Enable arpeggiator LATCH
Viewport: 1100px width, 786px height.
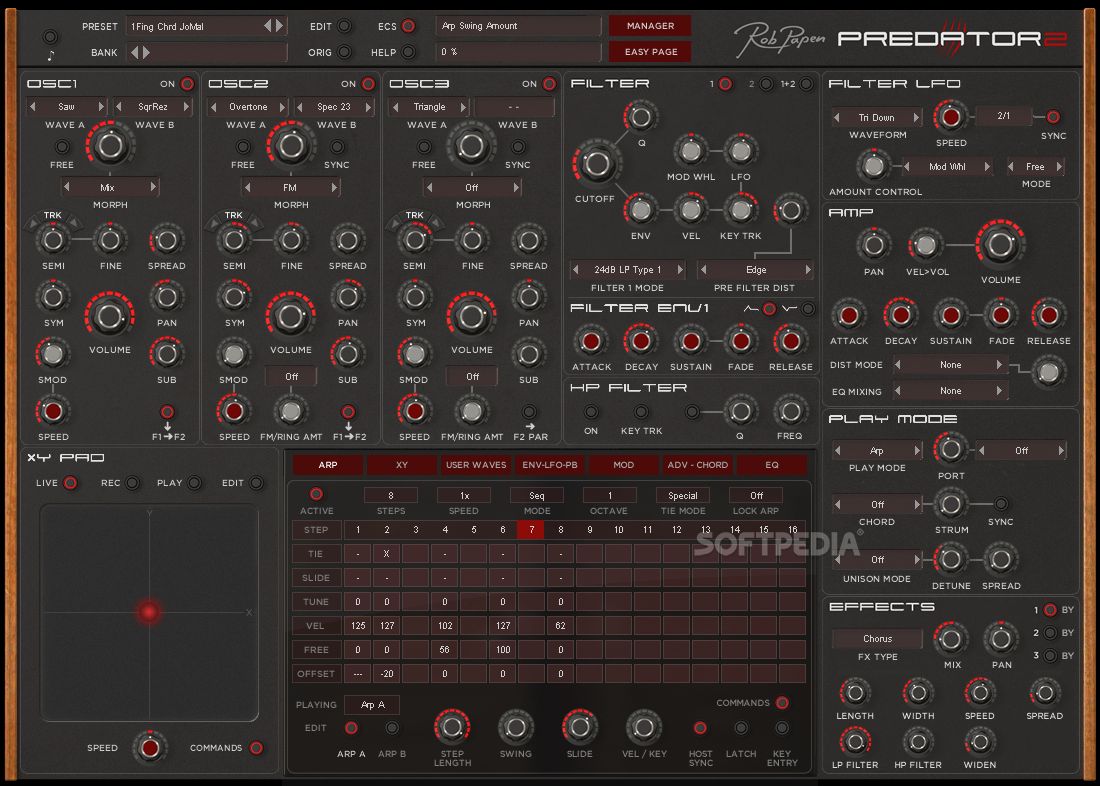tap(741, 728)
